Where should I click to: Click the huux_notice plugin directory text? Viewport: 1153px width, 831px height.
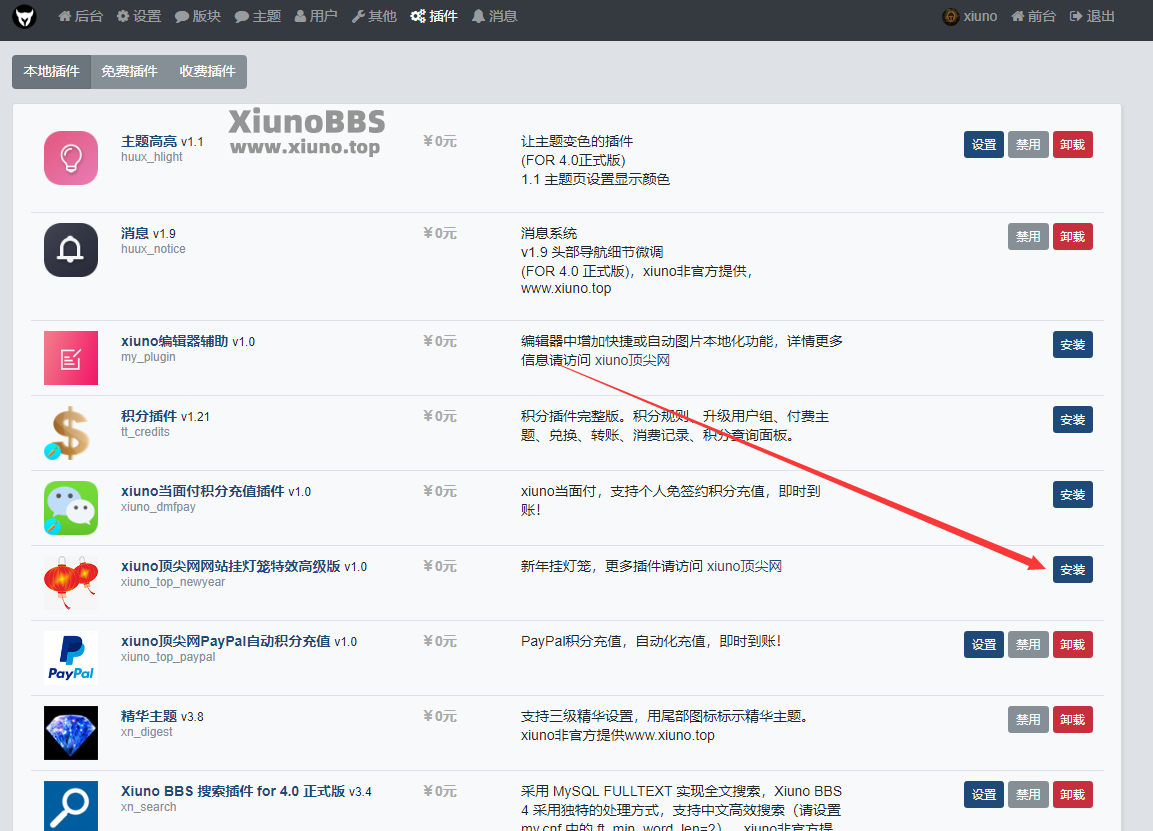153,249
